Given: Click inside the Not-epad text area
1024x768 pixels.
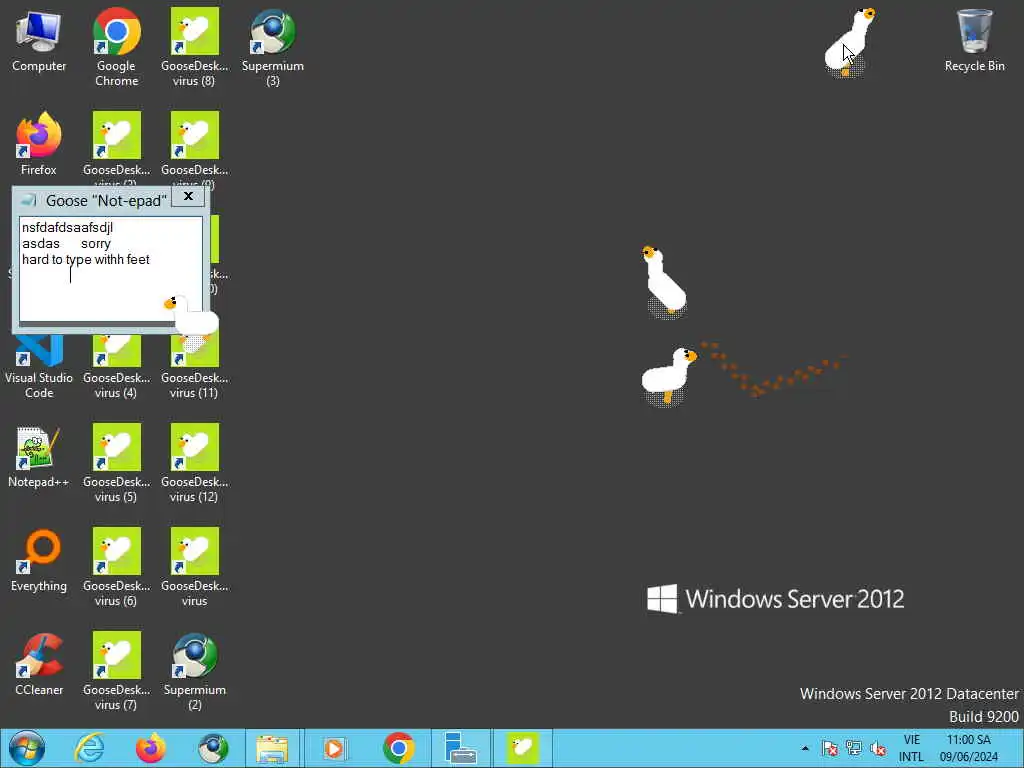Looking at the screenshot, I should click(110, 269).
